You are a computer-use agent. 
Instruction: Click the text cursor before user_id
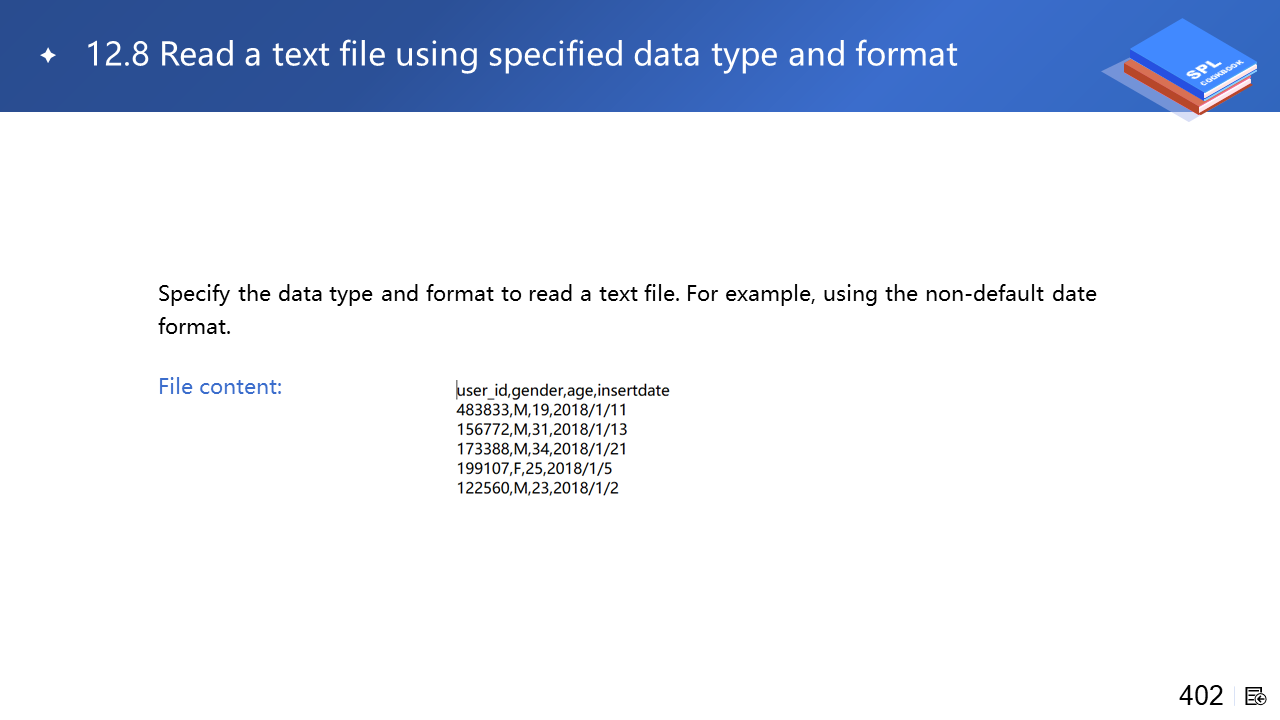pyautogui.click(x=457, y=390)
